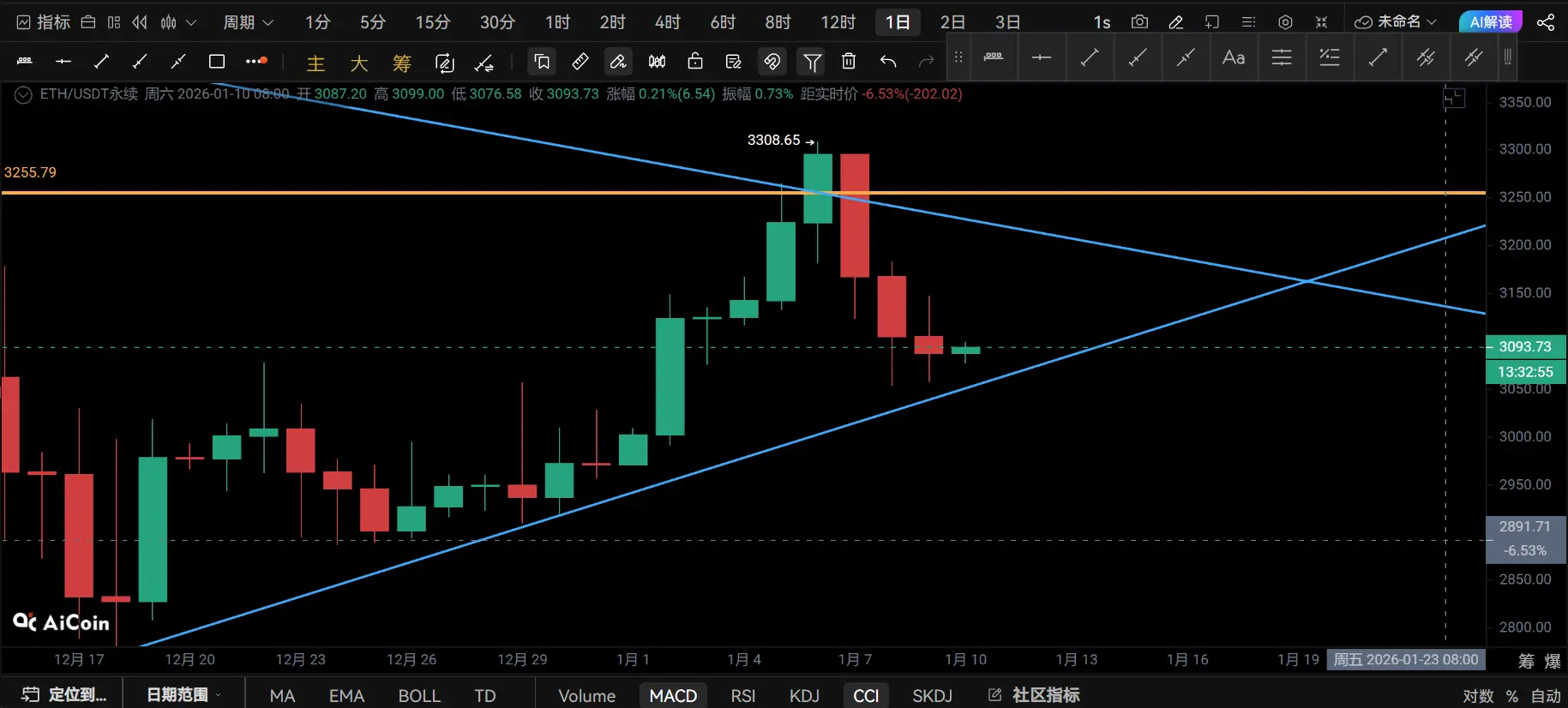Screen dimensions: 1568x708
Task: Switch to the 12时 timeframe
Action: (838, 22)
